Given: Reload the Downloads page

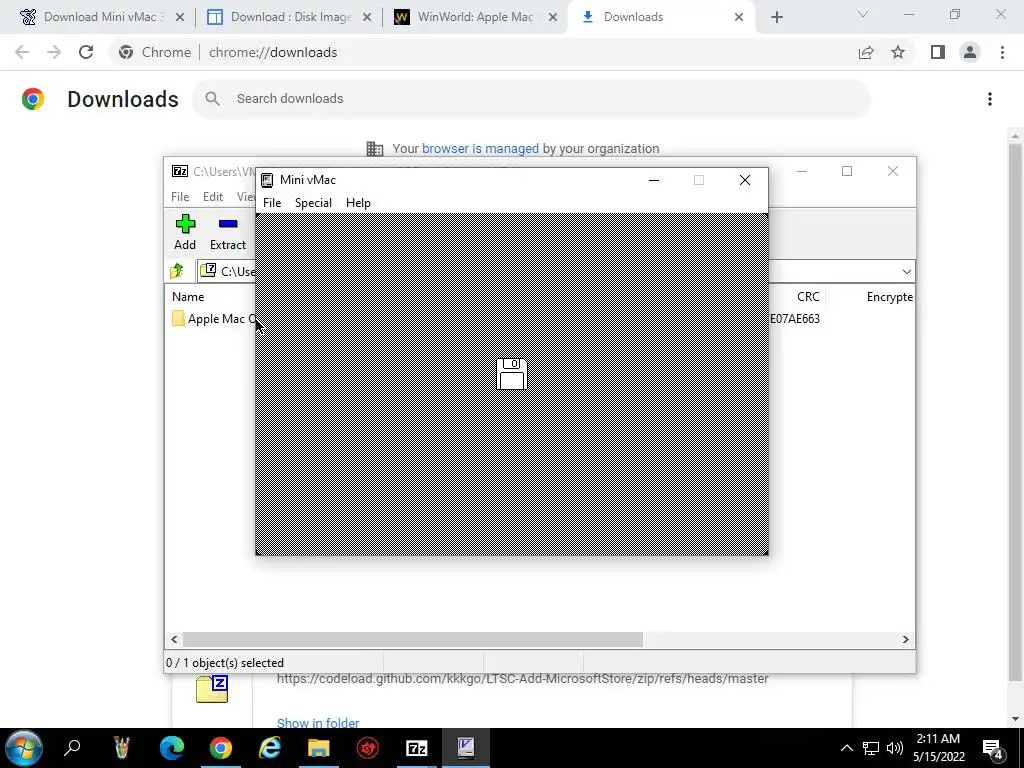Looking at the screenshot, I should (x=86, y=52).
